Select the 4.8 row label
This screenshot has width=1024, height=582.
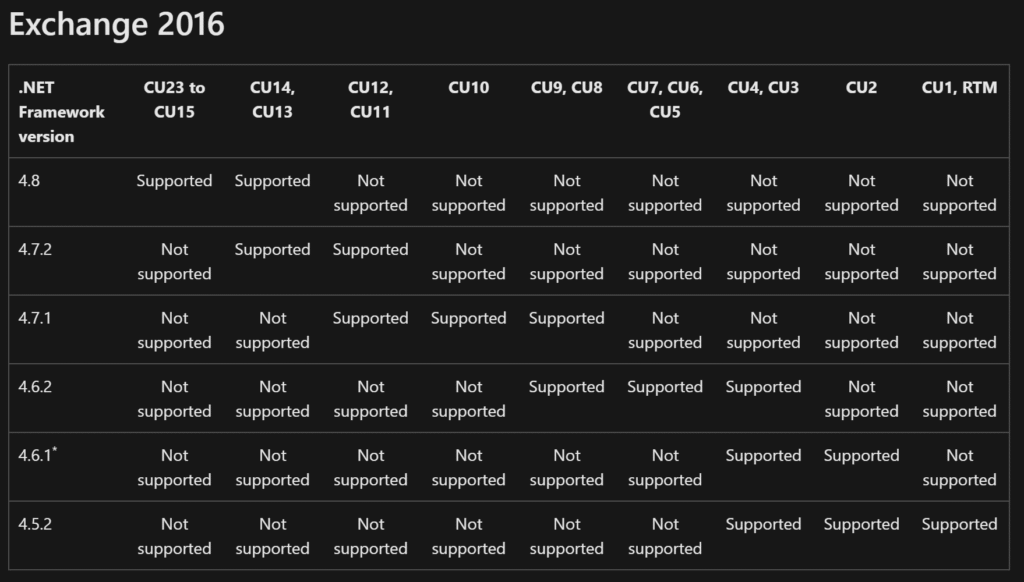coord(31,181)
